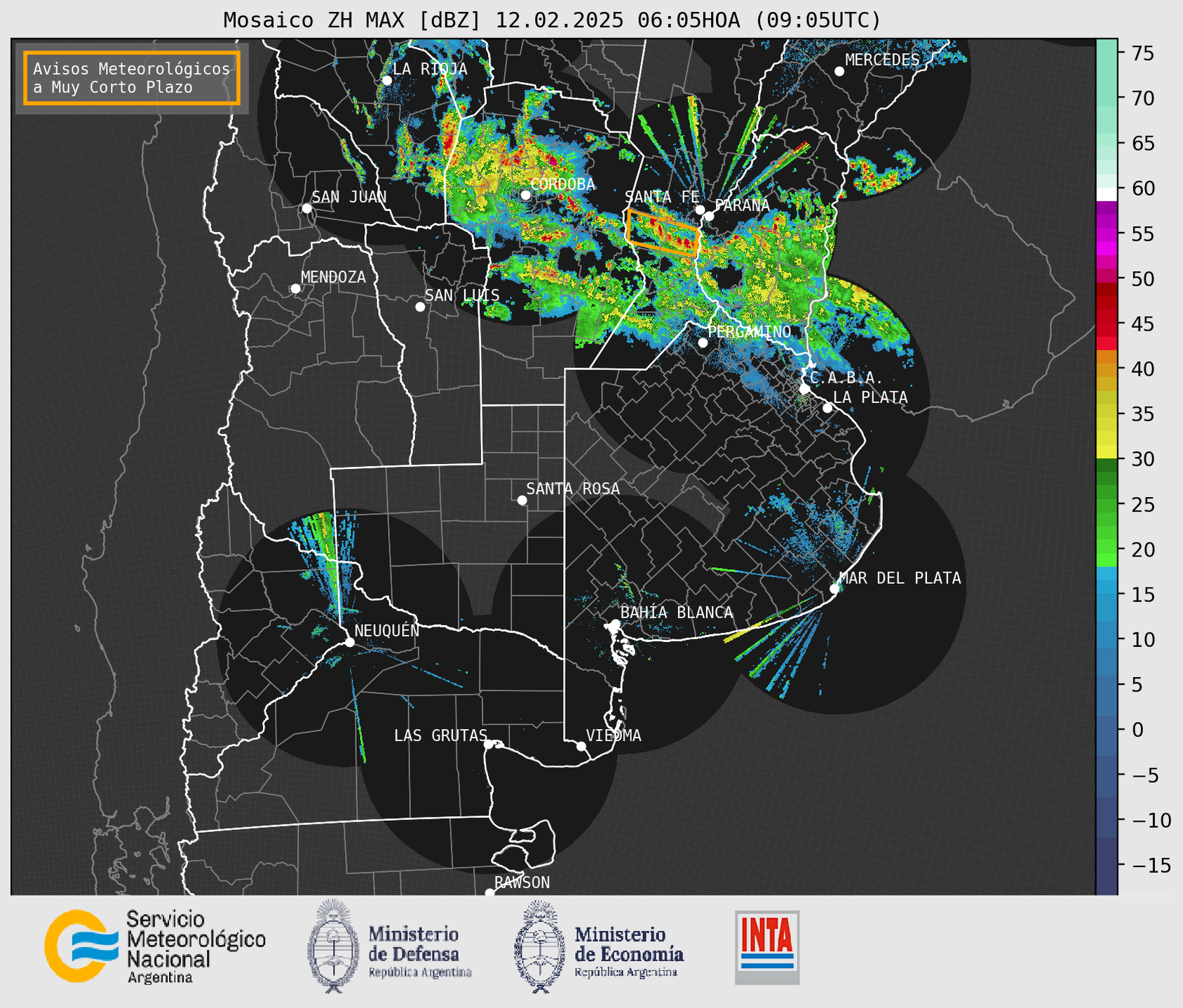Select the NEUQUÉN city label
Image resolution: width=1183 pixels, height=1008 pixels.
pos(387,630)
